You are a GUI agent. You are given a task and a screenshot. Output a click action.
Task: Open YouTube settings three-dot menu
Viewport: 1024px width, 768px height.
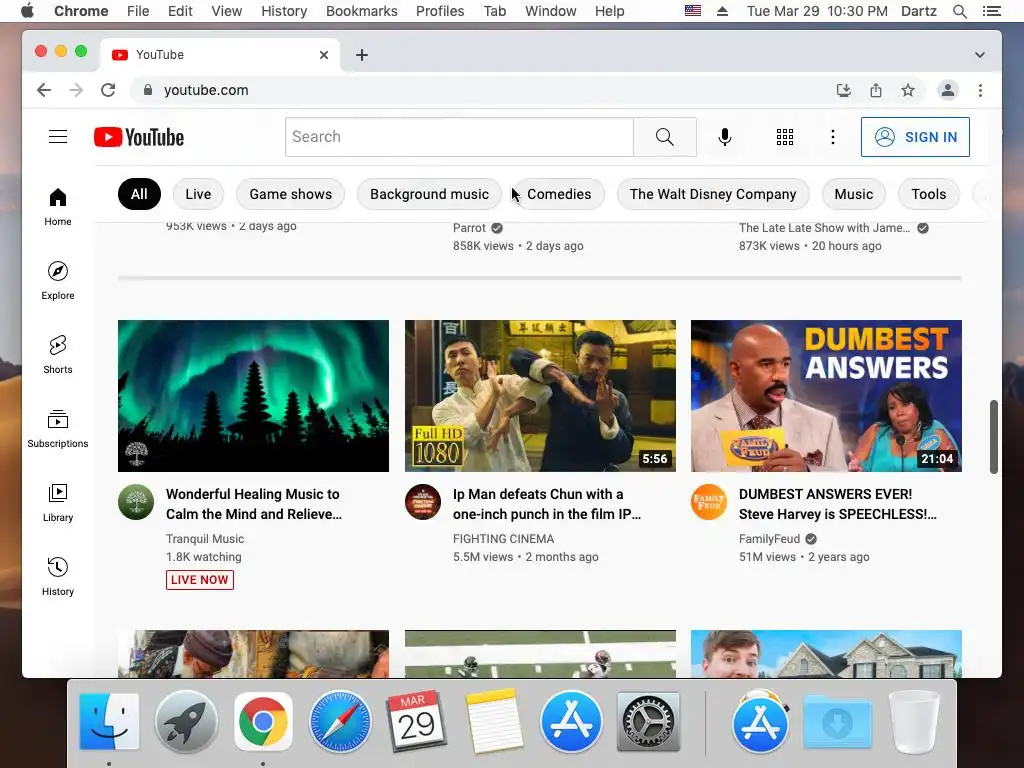coord(832,136)
